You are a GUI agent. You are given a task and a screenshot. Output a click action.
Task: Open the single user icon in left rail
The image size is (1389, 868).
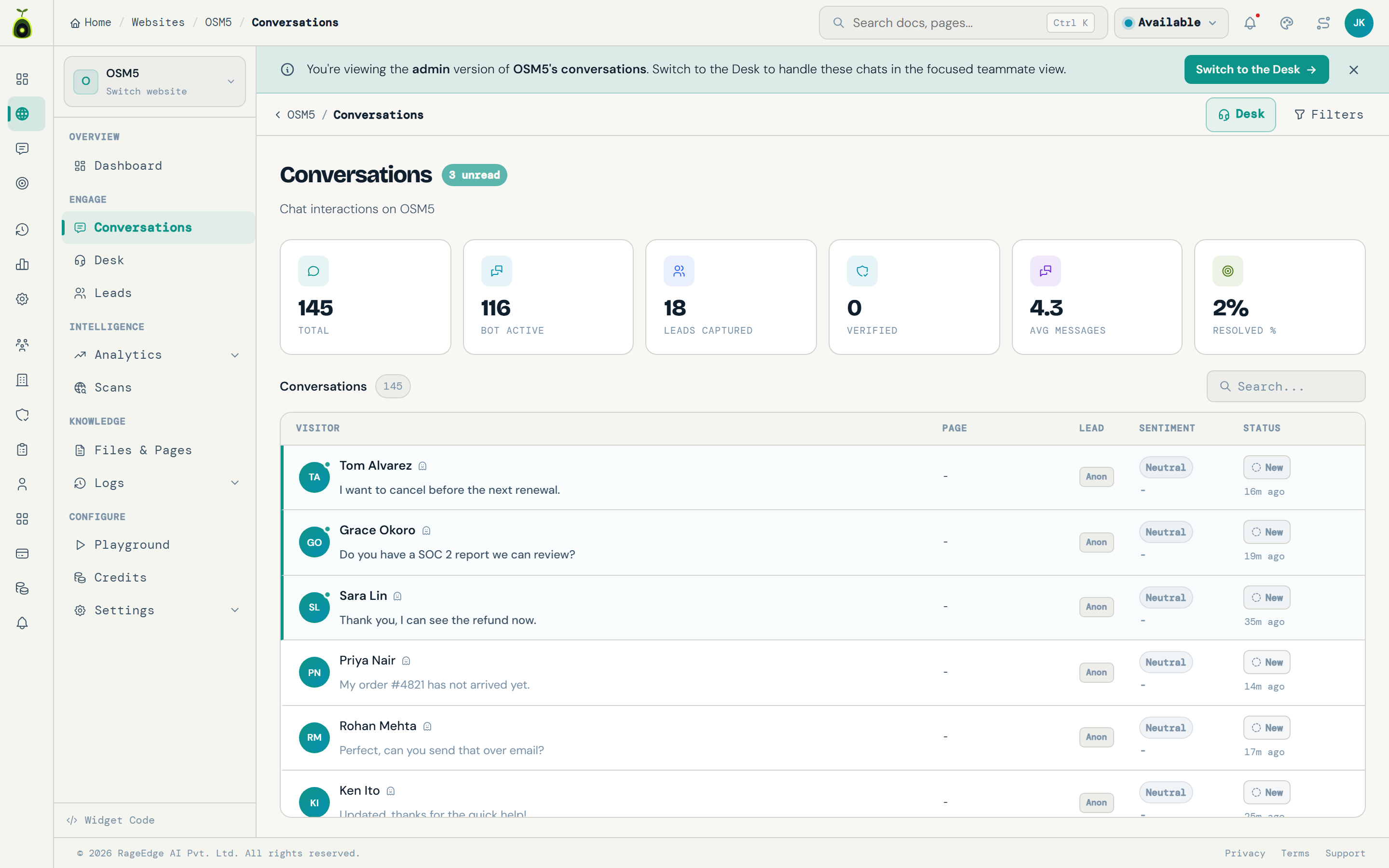point(22,484)
